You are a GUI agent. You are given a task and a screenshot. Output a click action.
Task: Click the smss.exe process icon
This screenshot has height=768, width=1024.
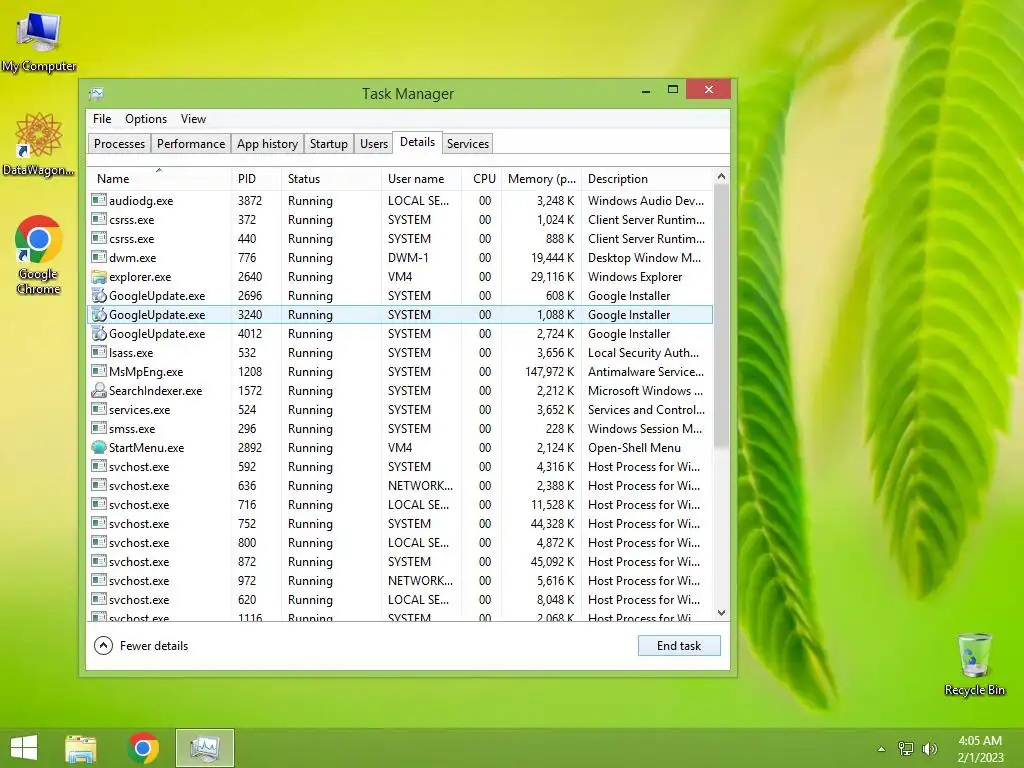[x=99, y=428]
